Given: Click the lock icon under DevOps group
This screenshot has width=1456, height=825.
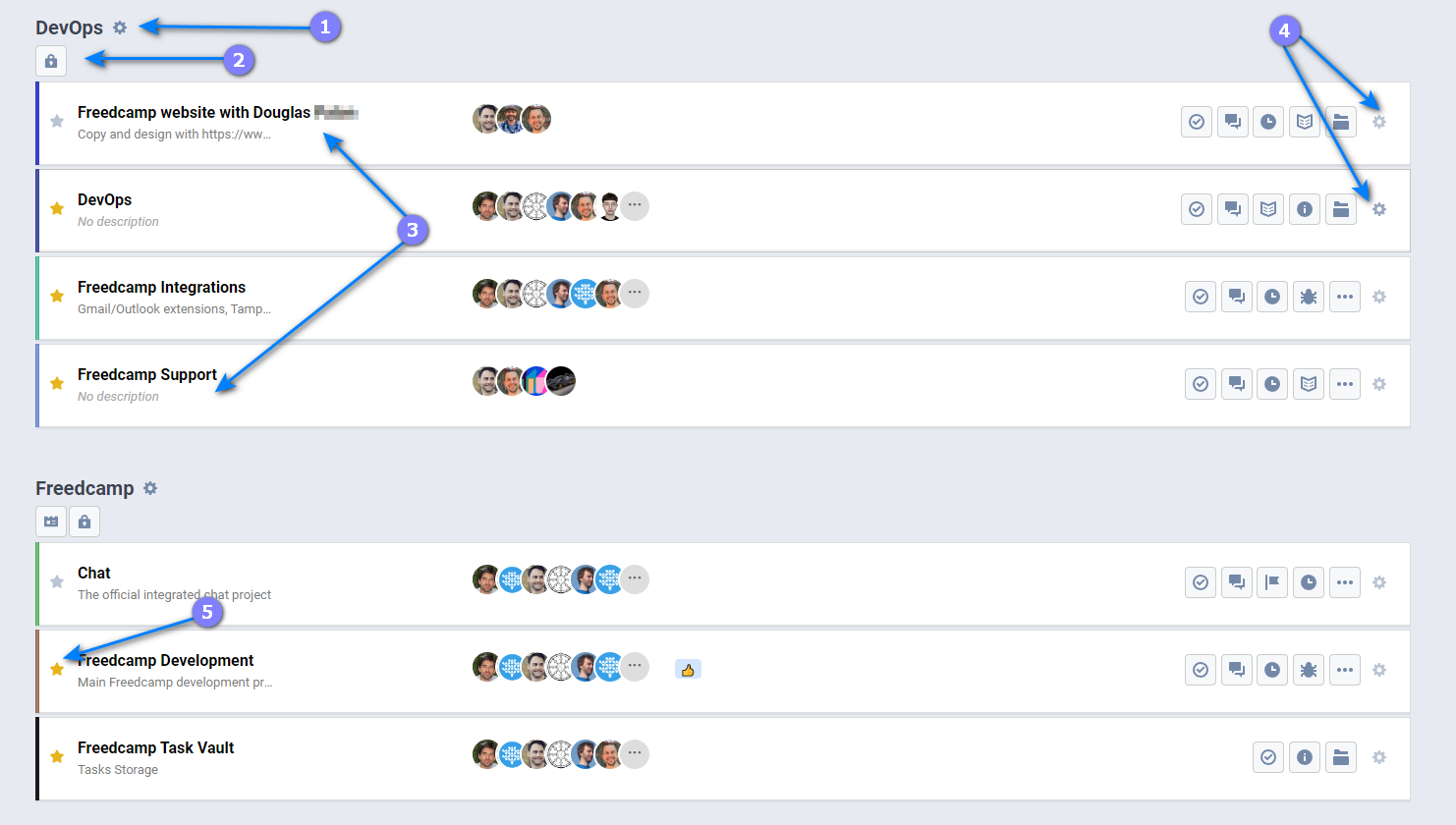Looking at the screenshot, I should tap(51, 61).
